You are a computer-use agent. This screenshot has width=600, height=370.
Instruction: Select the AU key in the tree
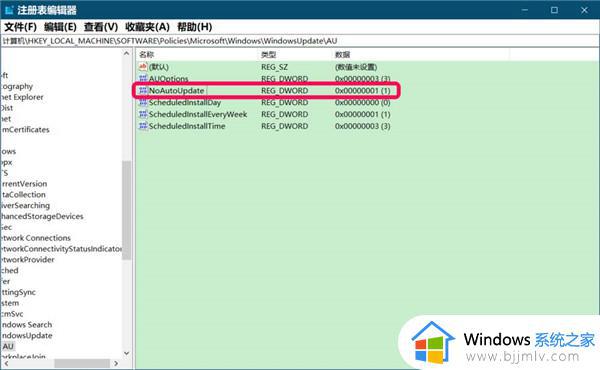pyautogui.click(x=8, y=346)
